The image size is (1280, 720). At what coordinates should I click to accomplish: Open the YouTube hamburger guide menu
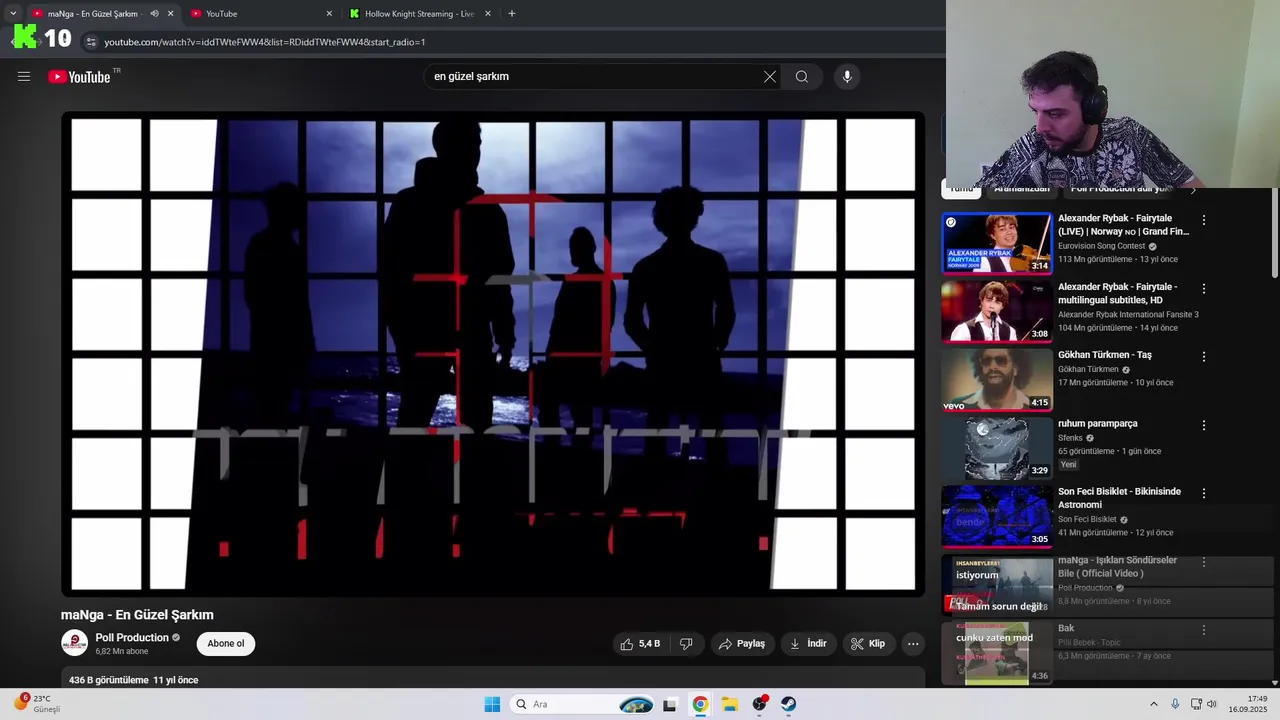point(24,76)
